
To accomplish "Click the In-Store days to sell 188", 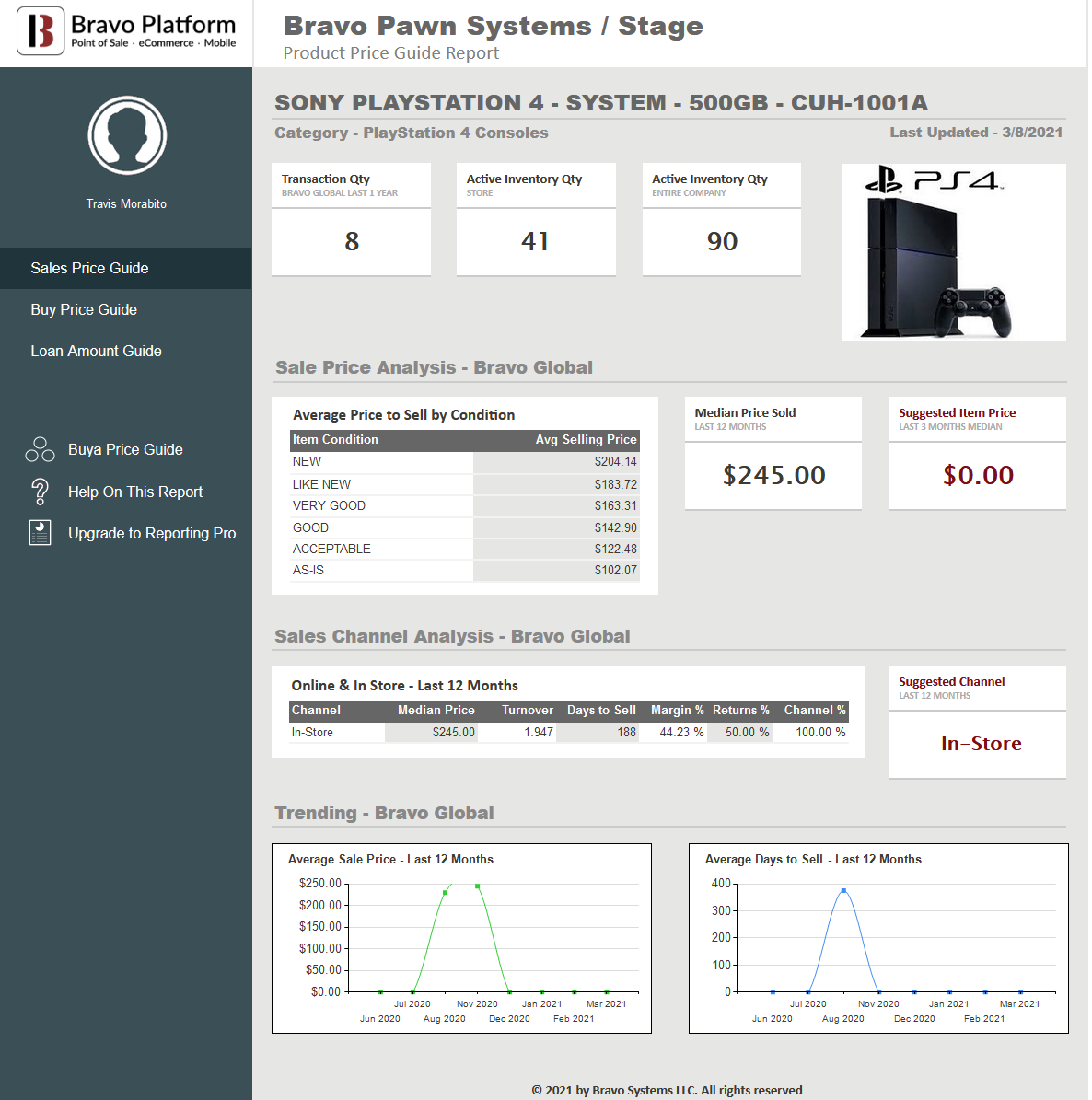I will [x=627, y=733].
